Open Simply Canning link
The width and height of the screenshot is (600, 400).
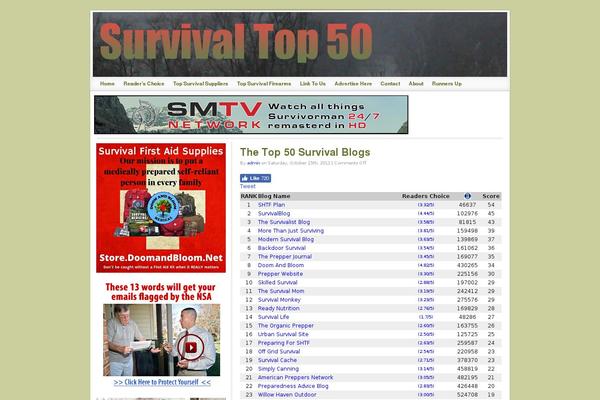[x=278, y=369]
